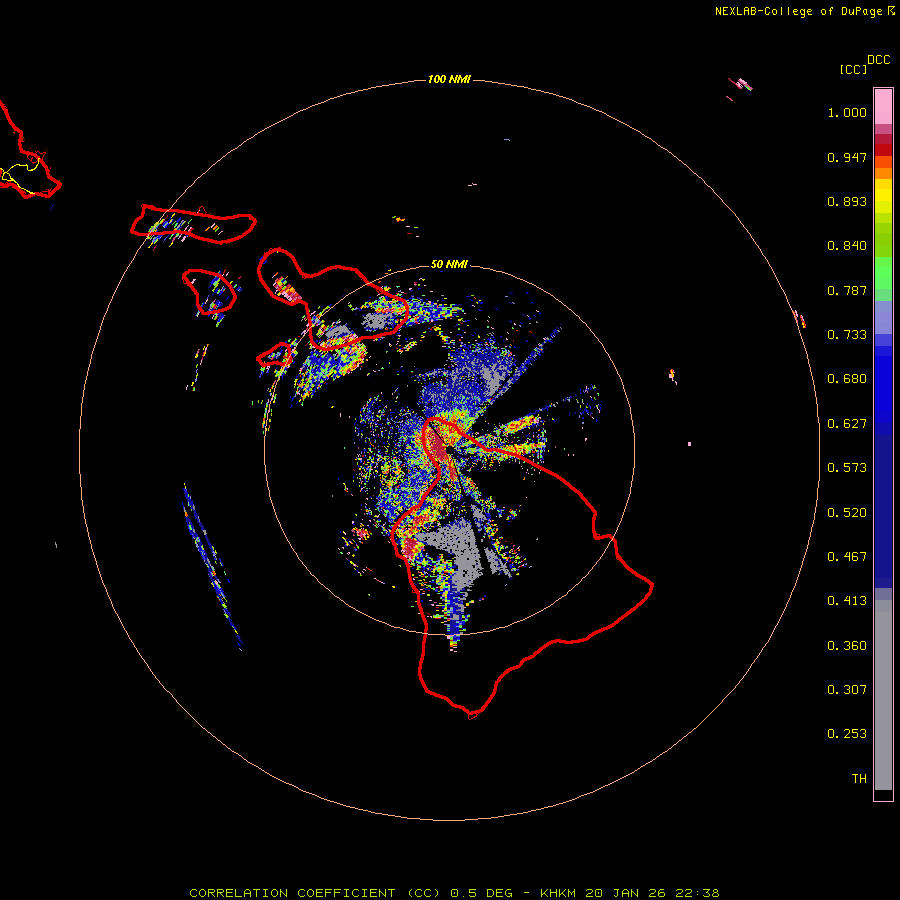Image resolution: width=900 pixels, height=900 pixels.
Task: Select the 0.733 scale value
Action: 847,335
